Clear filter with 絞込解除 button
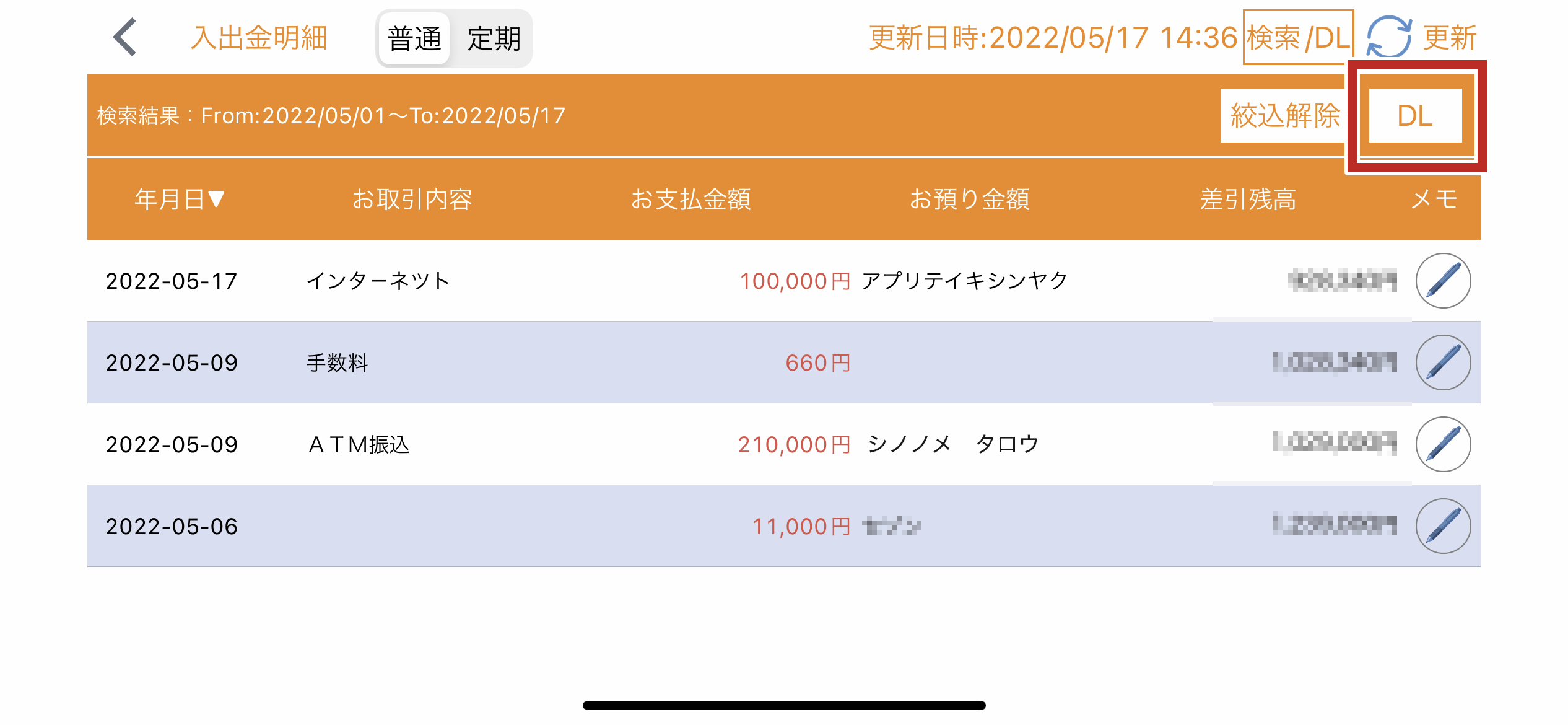The width and height of the screenshot is (1568, 725). pos(1284,116)
